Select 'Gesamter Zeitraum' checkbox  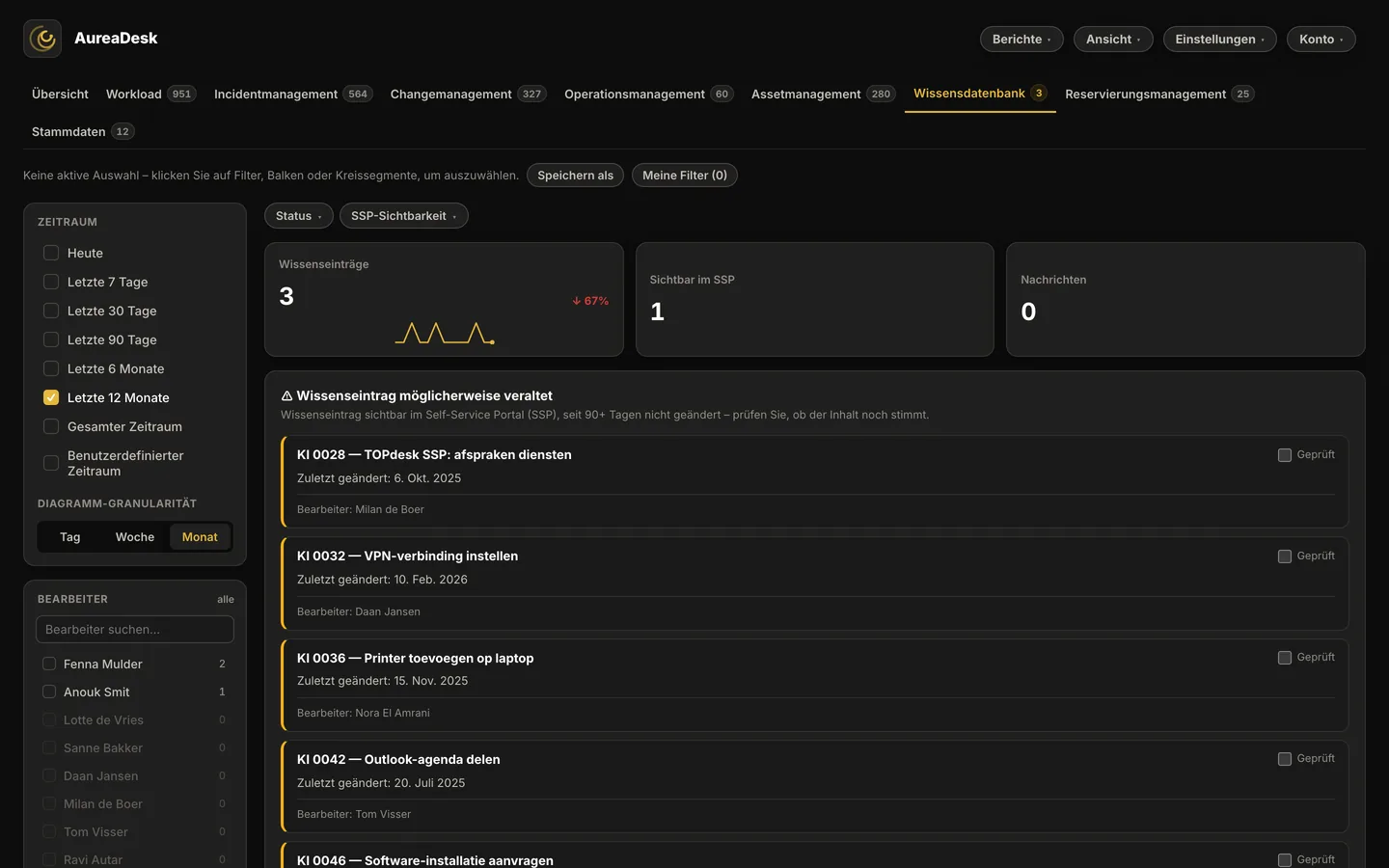[51, 426]
